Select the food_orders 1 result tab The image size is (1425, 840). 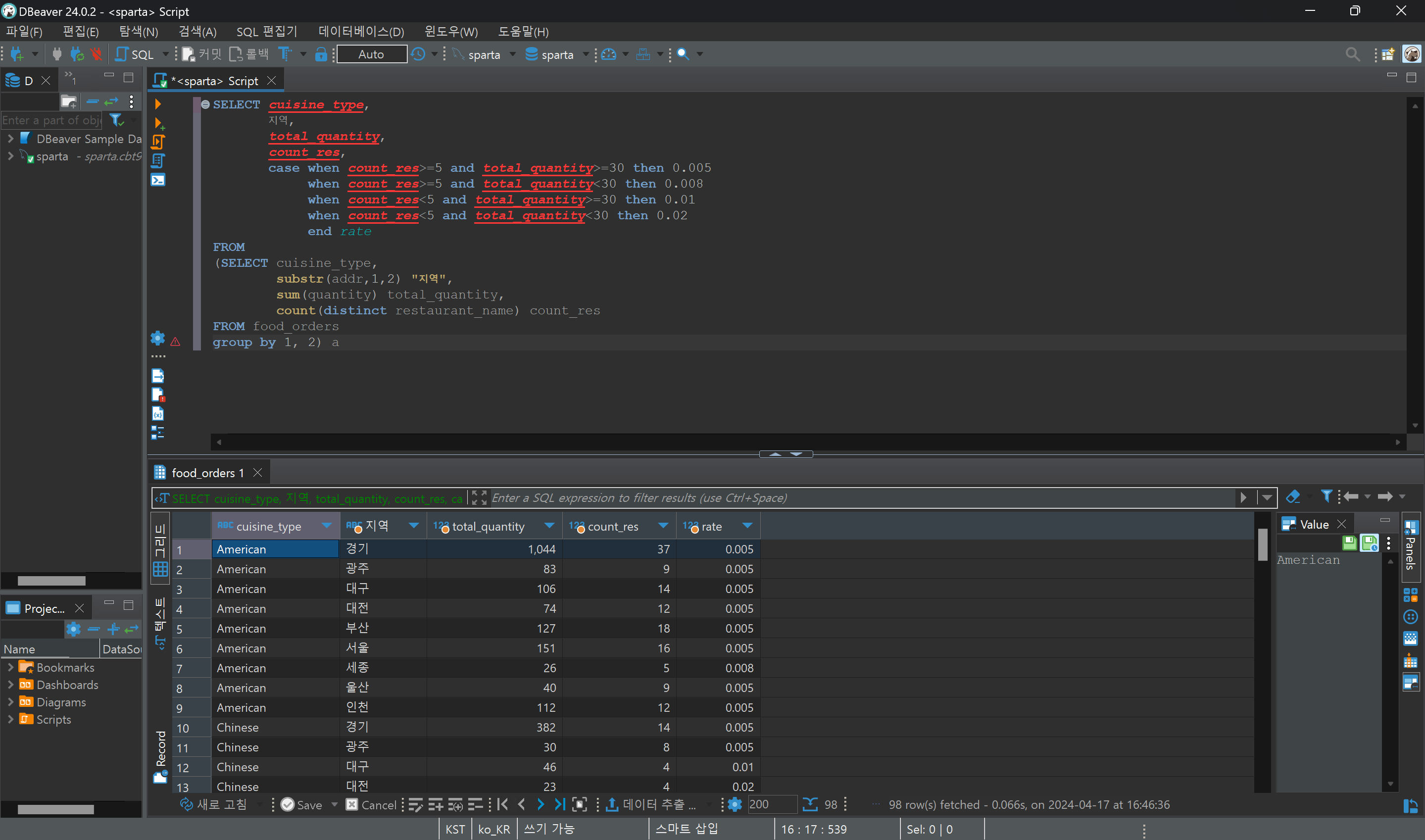(x=207, y=473)
